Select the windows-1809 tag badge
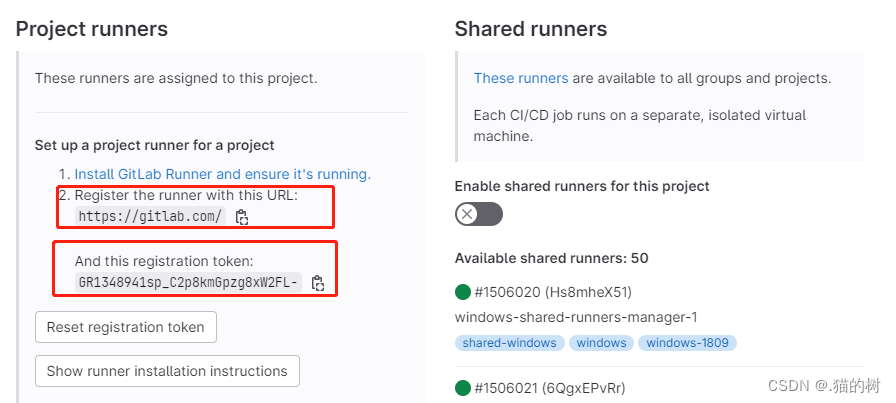This screenshot has height=403, width=896. (687, 343)
